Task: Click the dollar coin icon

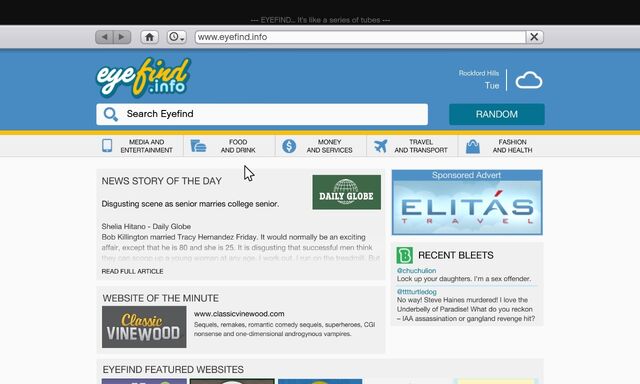Action: (x=289, y=146)
